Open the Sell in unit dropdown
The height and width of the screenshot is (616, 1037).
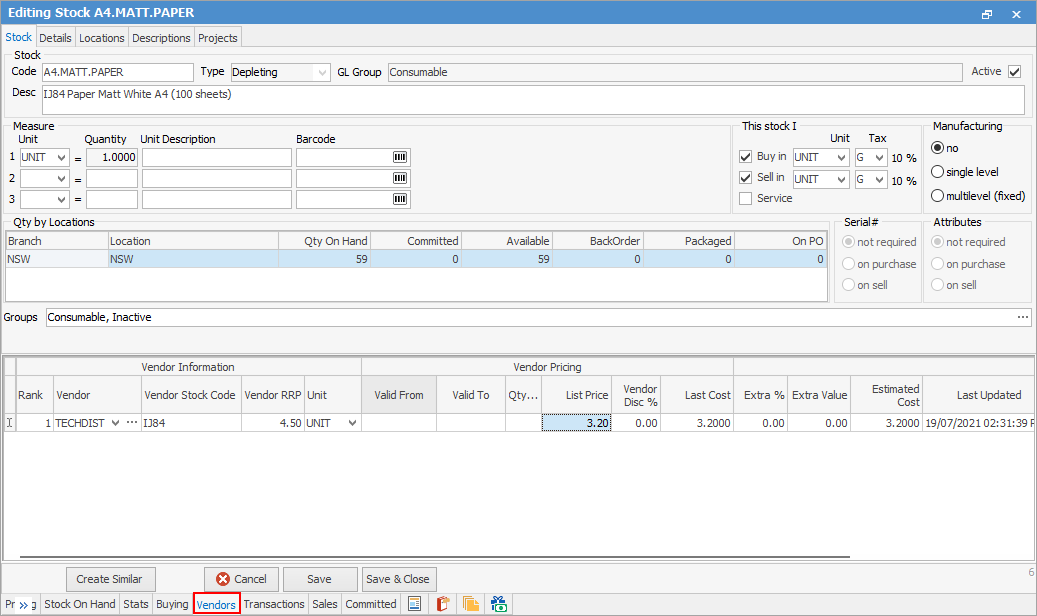[x=840, y=180]
